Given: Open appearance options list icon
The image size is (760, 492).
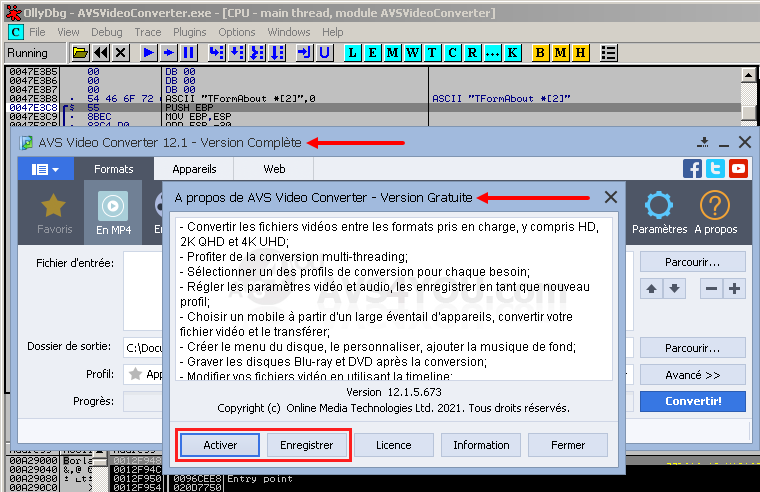Looking at the screenshot, I should (x=608, y=52).
